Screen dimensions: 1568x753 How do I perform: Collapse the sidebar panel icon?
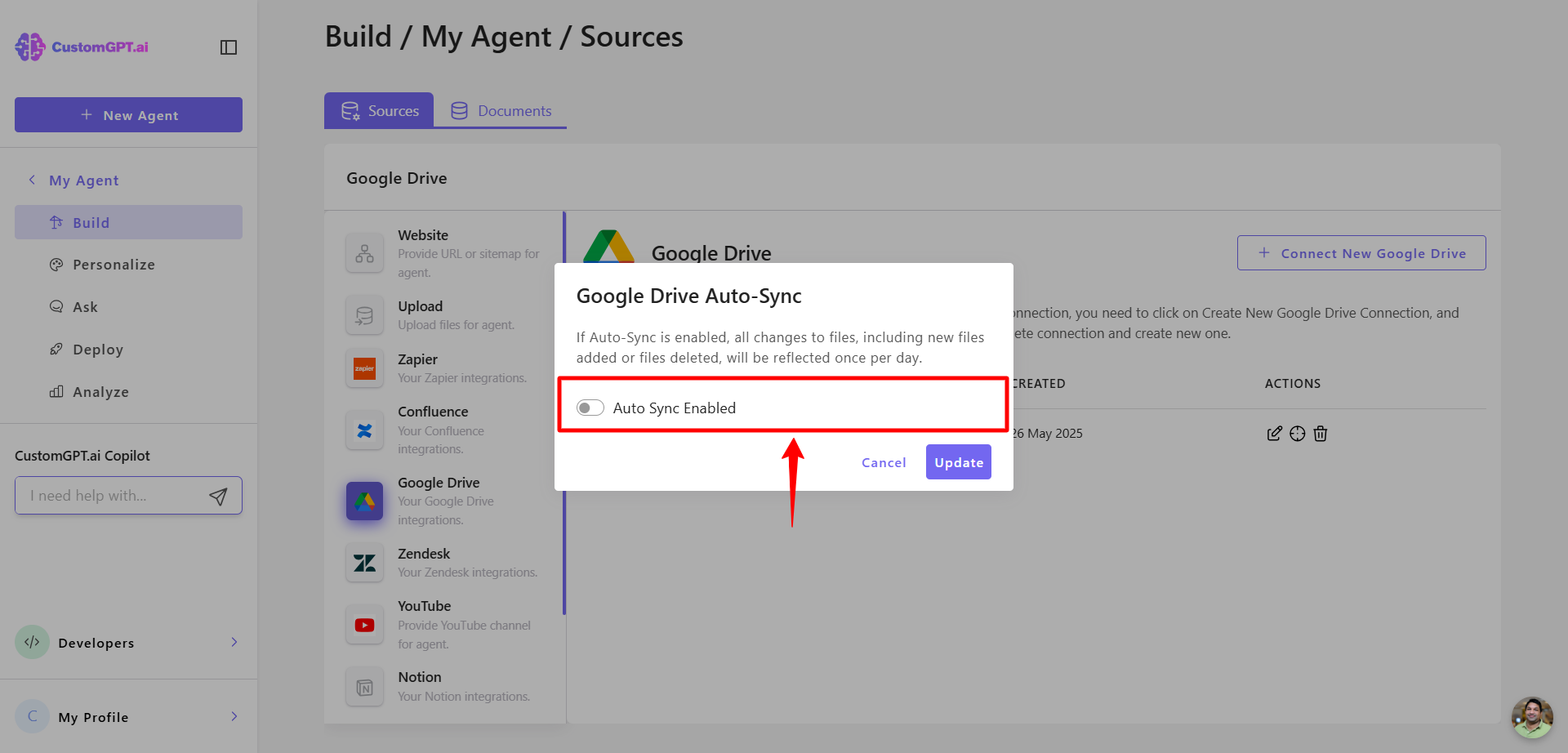point(229,47)
